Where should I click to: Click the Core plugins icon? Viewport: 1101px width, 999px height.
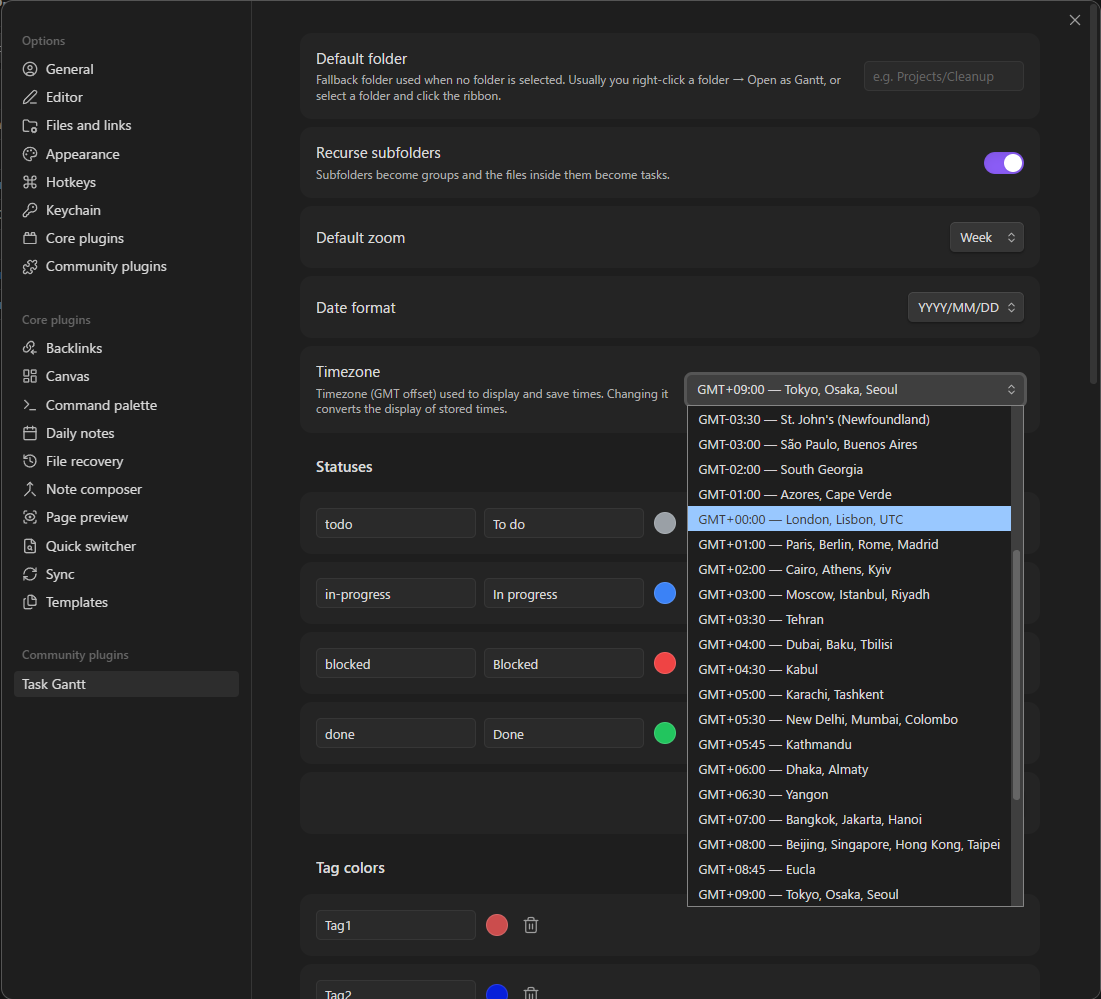(29, 238)
